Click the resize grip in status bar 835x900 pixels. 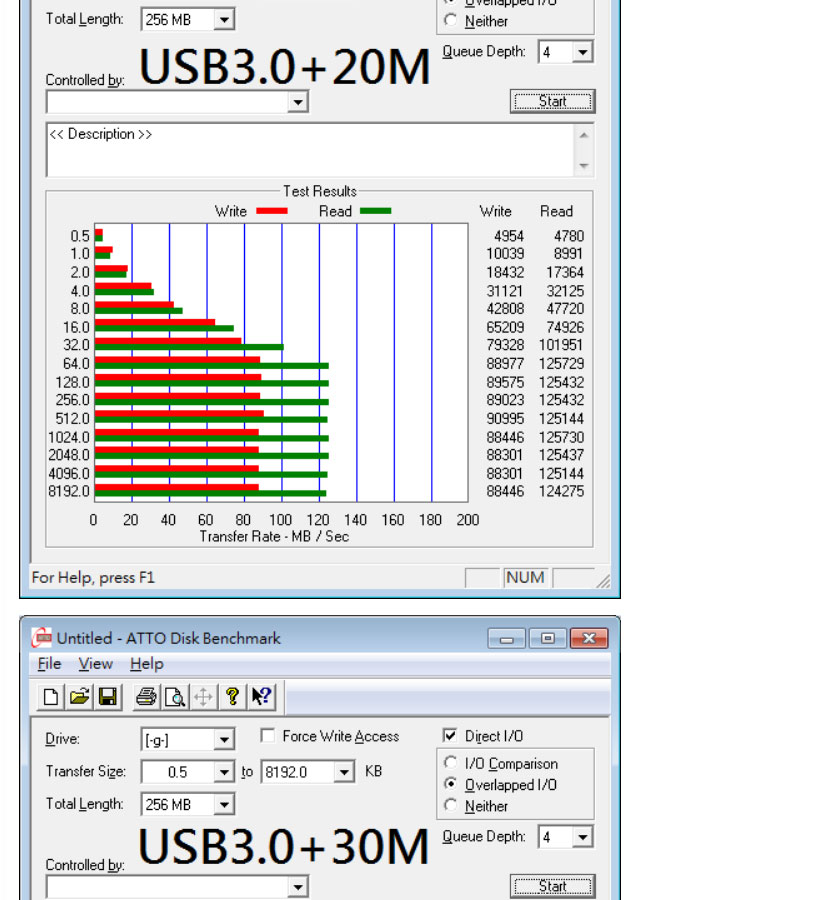pyautogui.click(x=603, y=580)
